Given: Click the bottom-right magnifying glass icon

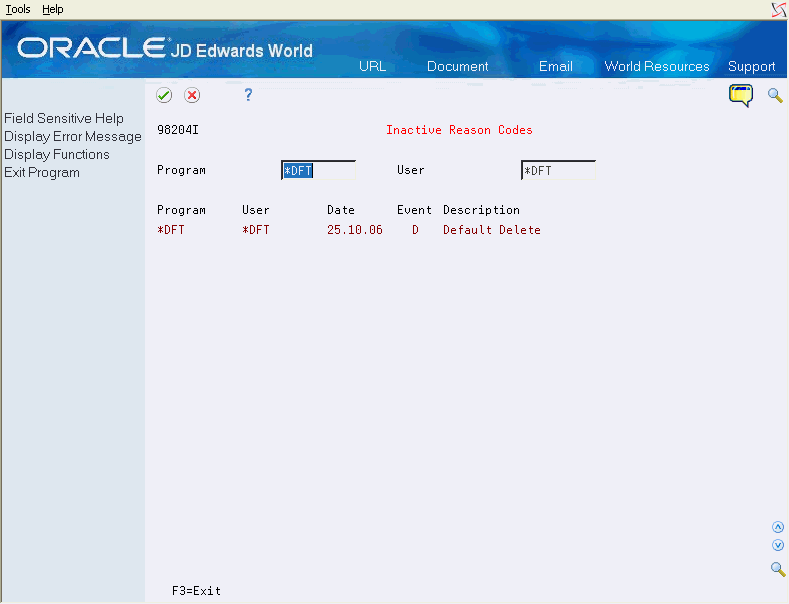Looking at the screenshot, I should coord(778,569).
